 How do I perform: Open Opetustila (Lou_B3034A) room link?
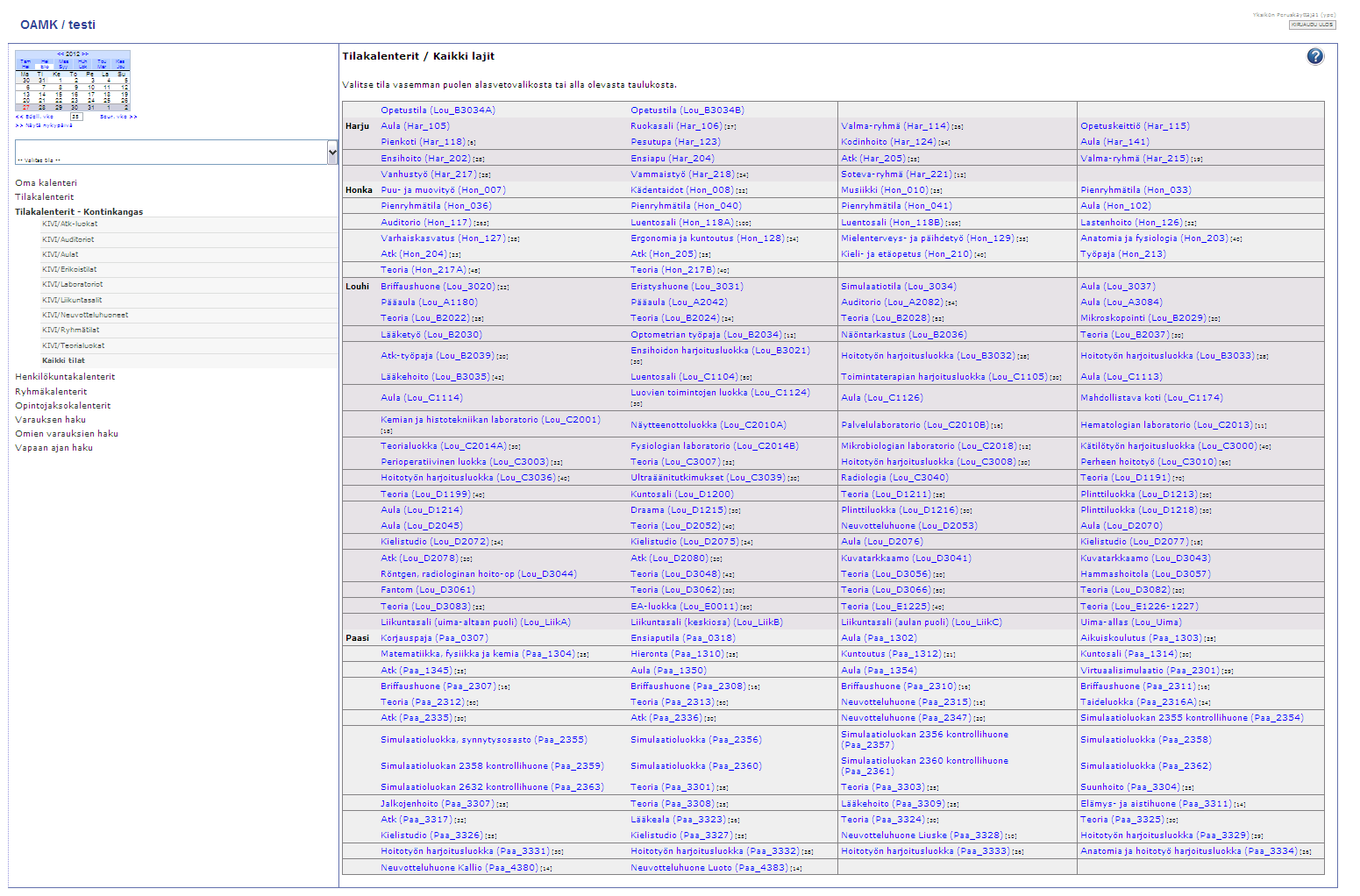tap(438, 110)
